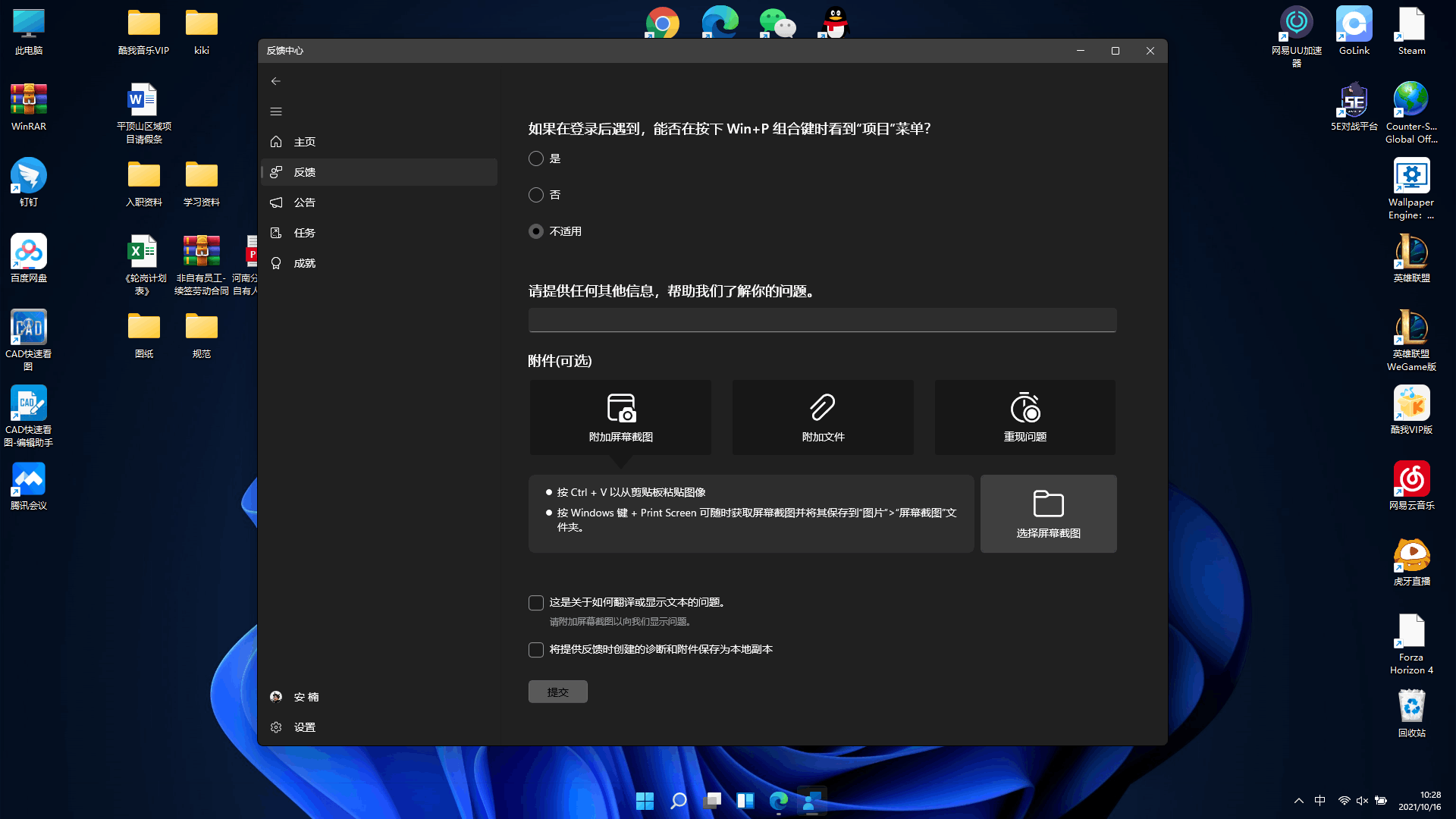Open 安储 storage menu item
The height and width of the screenshot is (819, 1456).
(306, 696)
